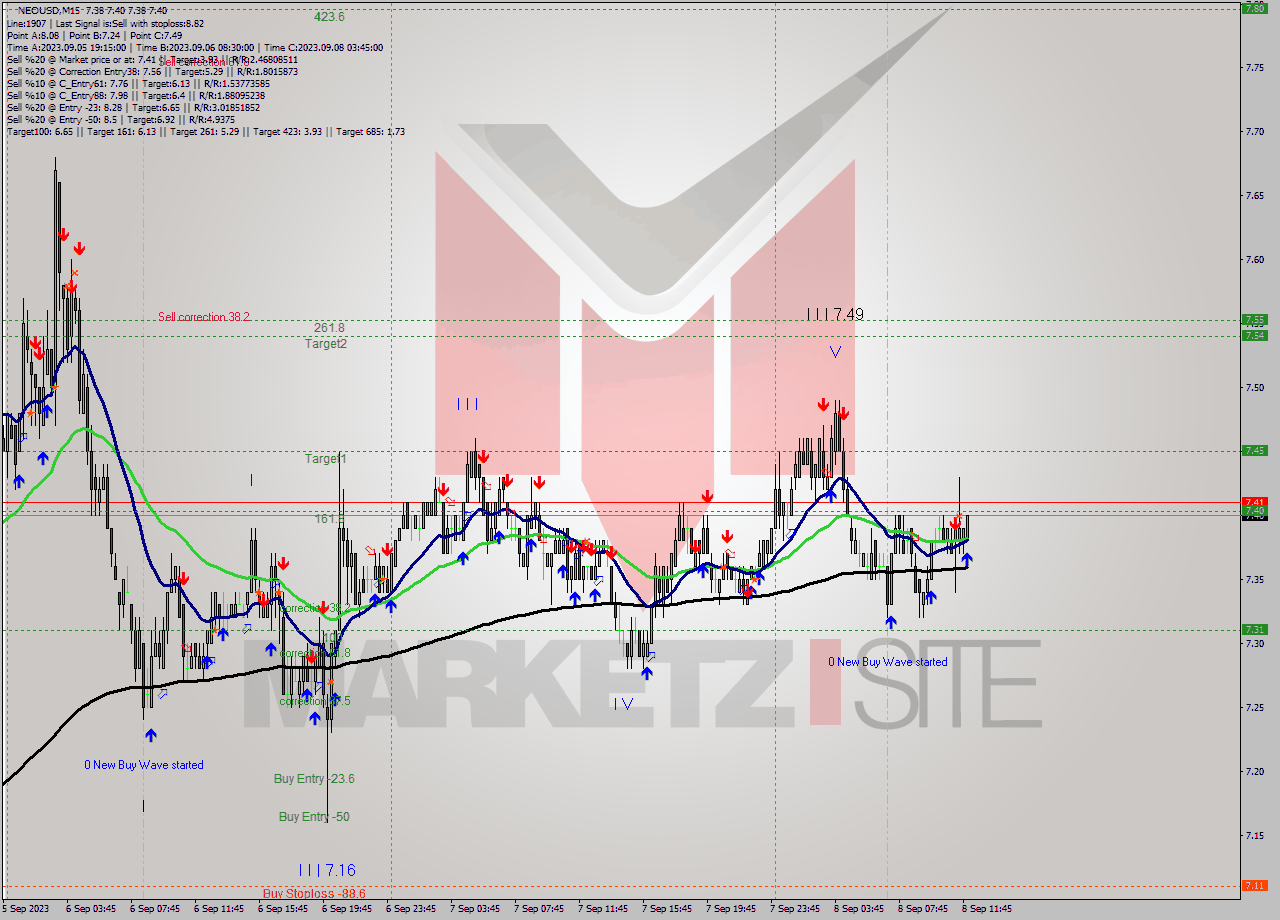1280x920 pixels.
Task: Select the '7 Sep 03:45' time label
Action: 475,909
